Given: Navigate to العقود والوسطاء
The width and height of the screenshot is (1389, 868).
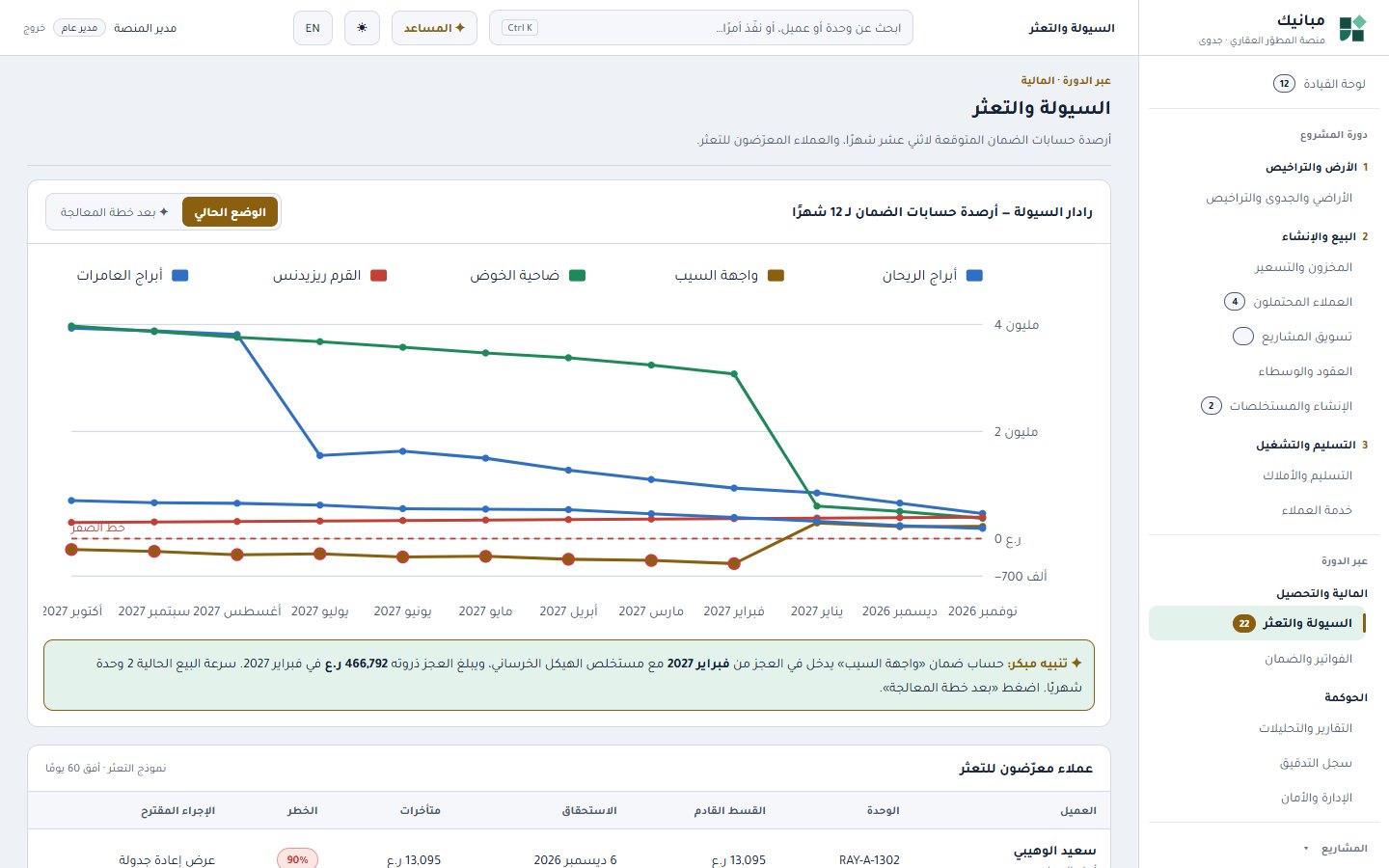Looking at the screenshot, I should click(x=1259, y=371).
